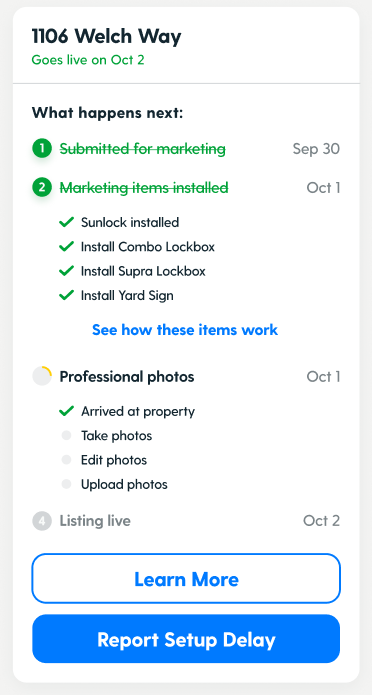This screenshot has height=695, width=372.
Task: Expand the Marketing items installed step
Action: click(x=144, y=188)
